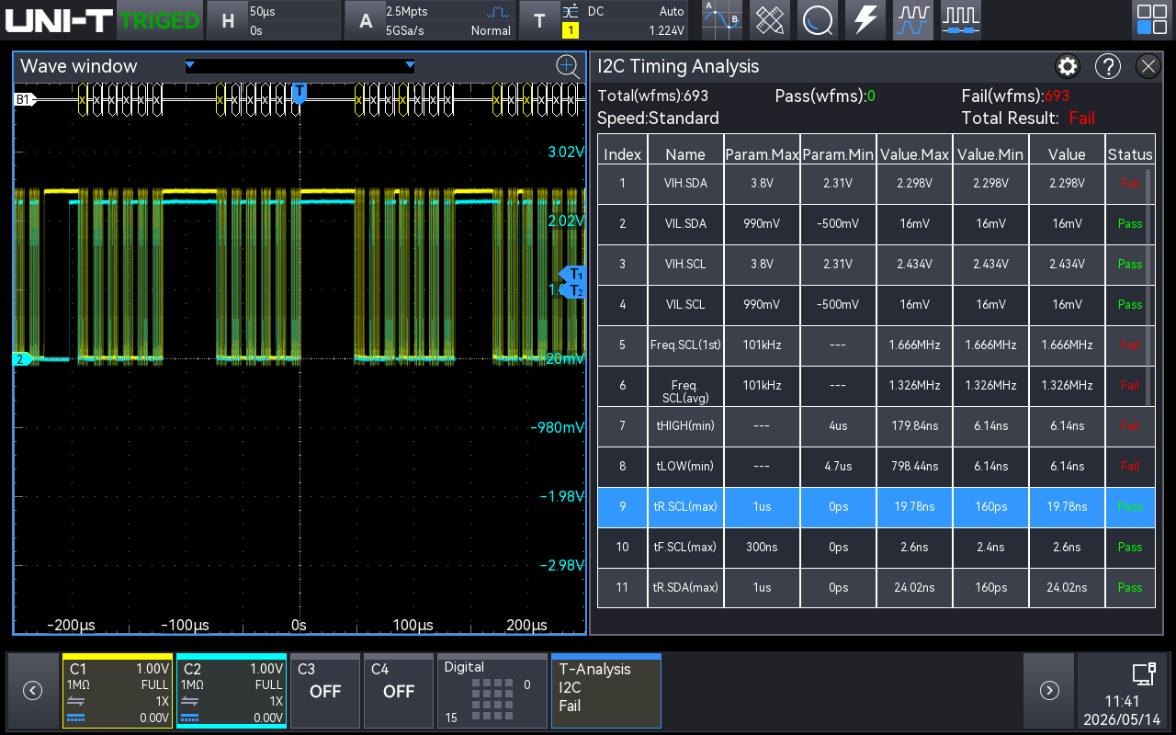Toggle the TRIGED run/stop status
This screenshot has height=735, width=1176.
click(160, 20)
